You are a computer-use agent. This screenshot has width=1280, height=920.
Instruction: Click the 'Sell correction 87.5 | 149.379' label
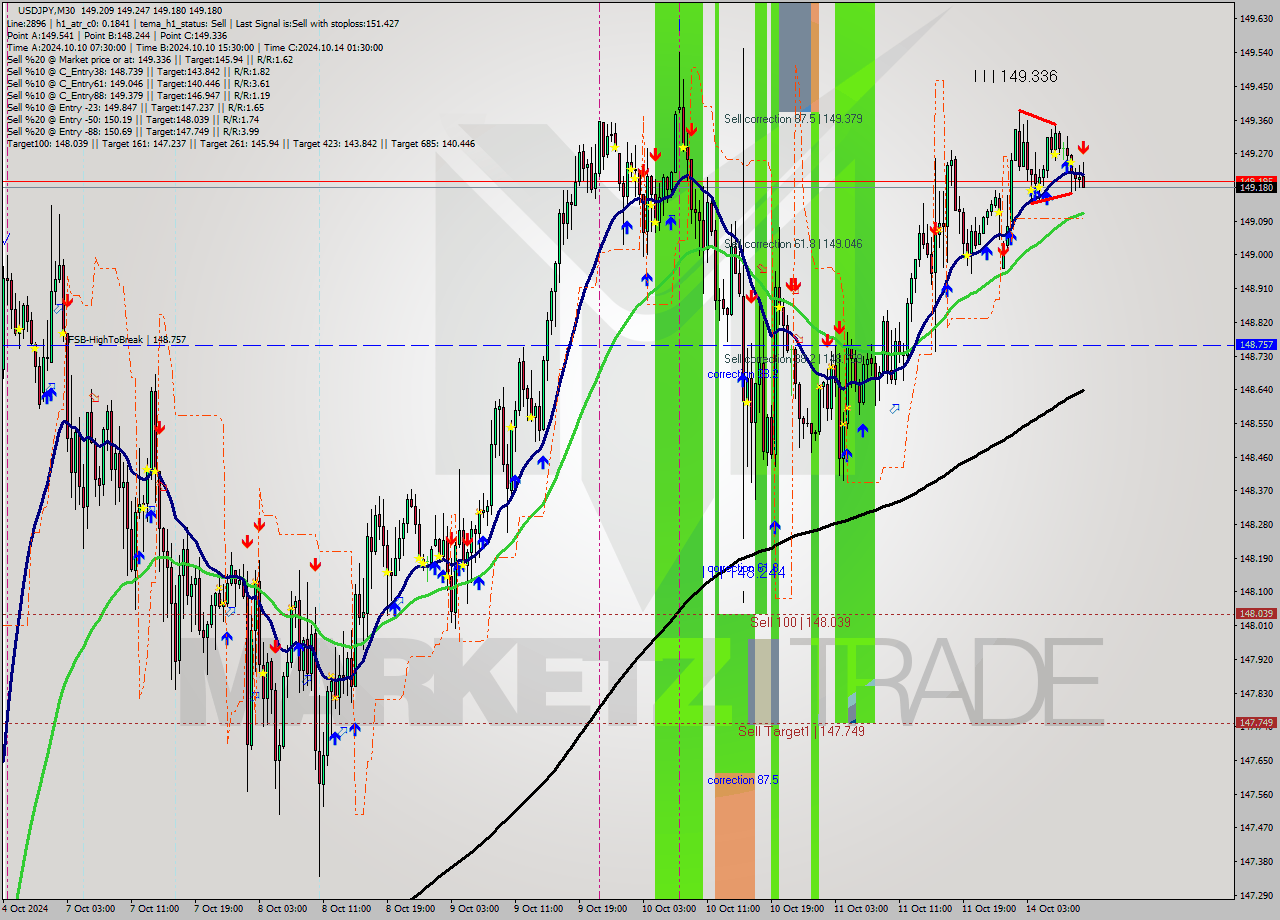tap(793, 118)
